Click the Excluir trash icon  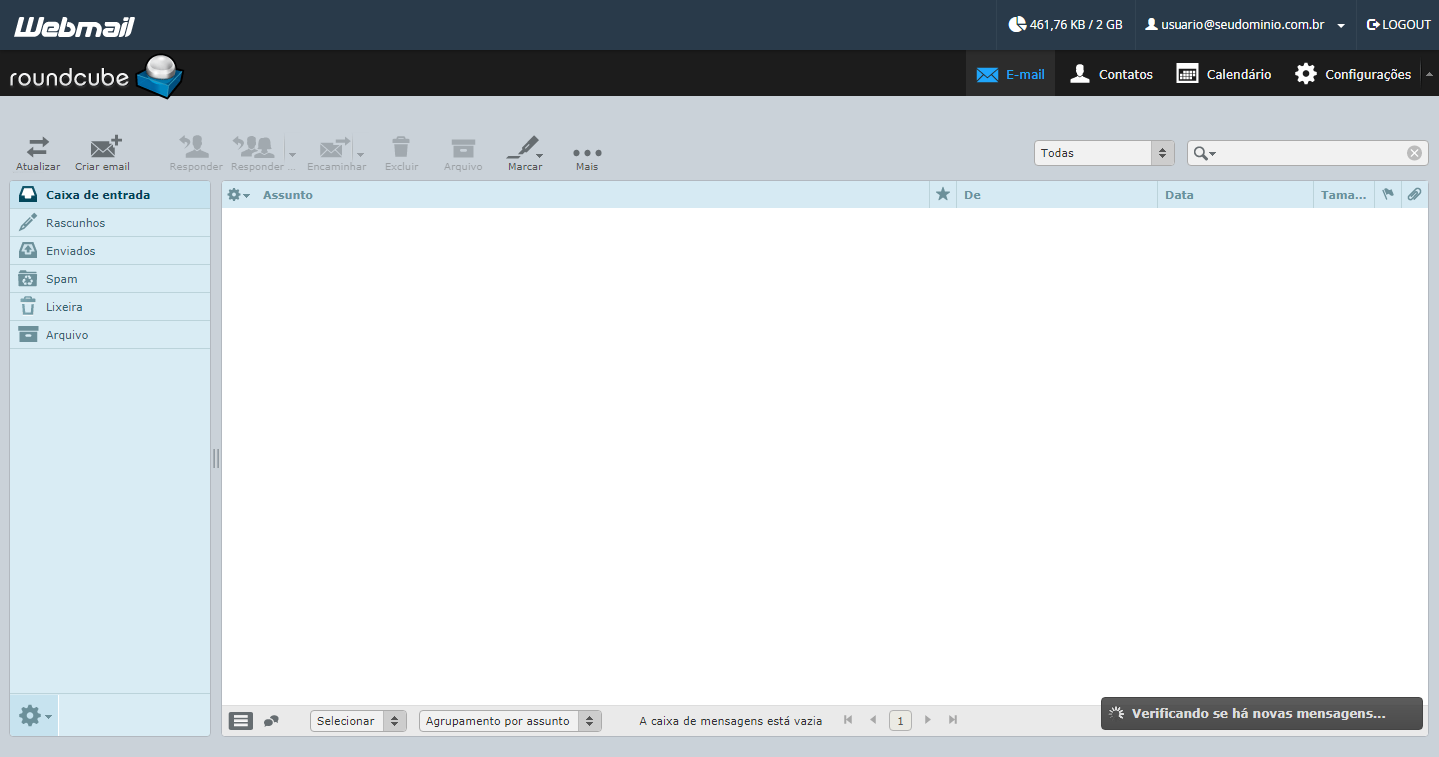click(x=401, y=147)
